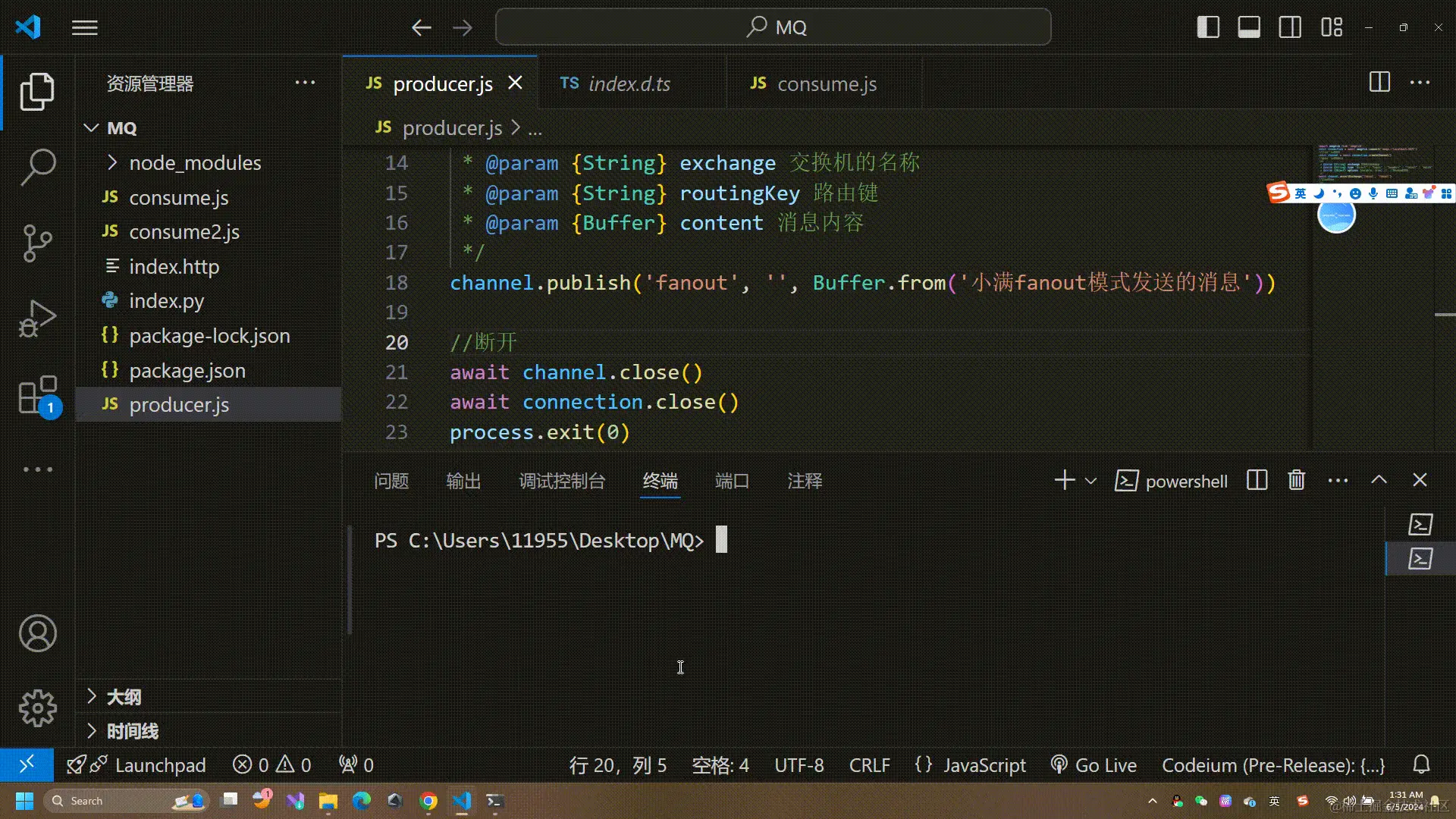Switch to 注释 comments panel tab

tap(805, 482)
